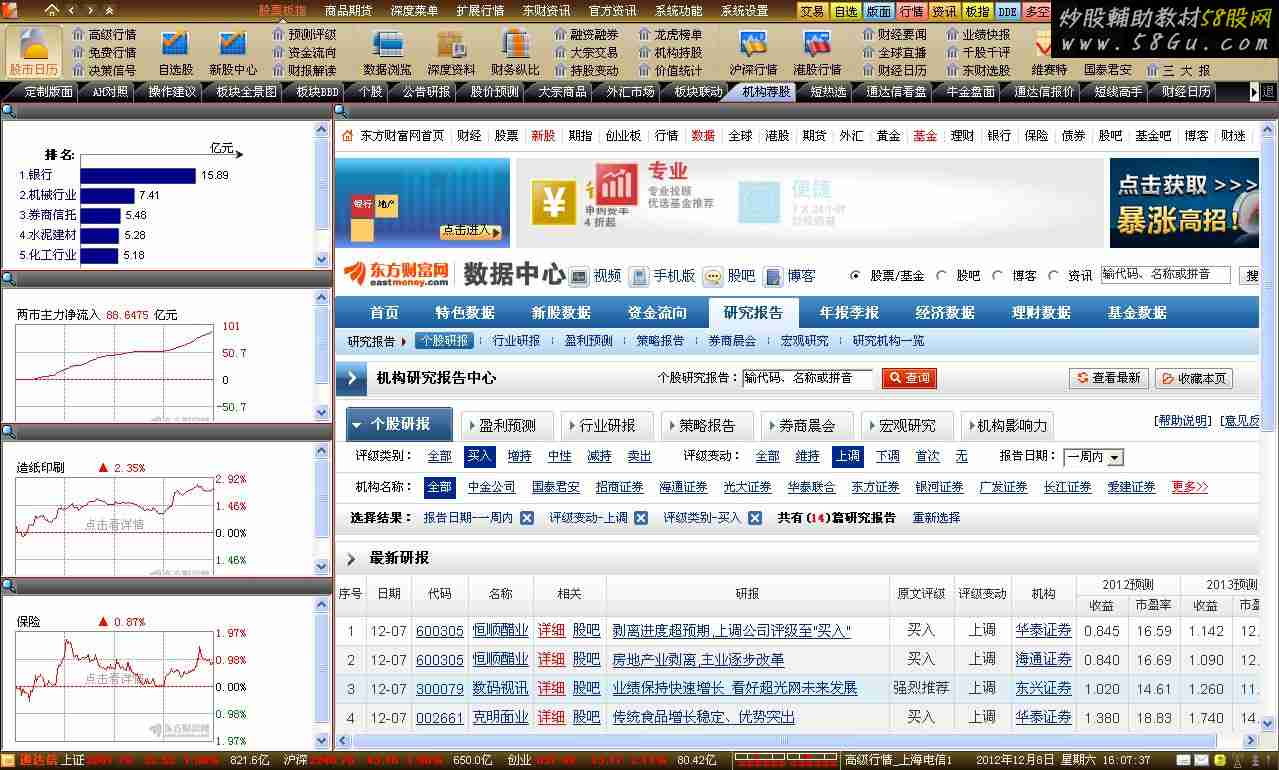Select the 股吧 search radio button

click(x=941, y=275)
